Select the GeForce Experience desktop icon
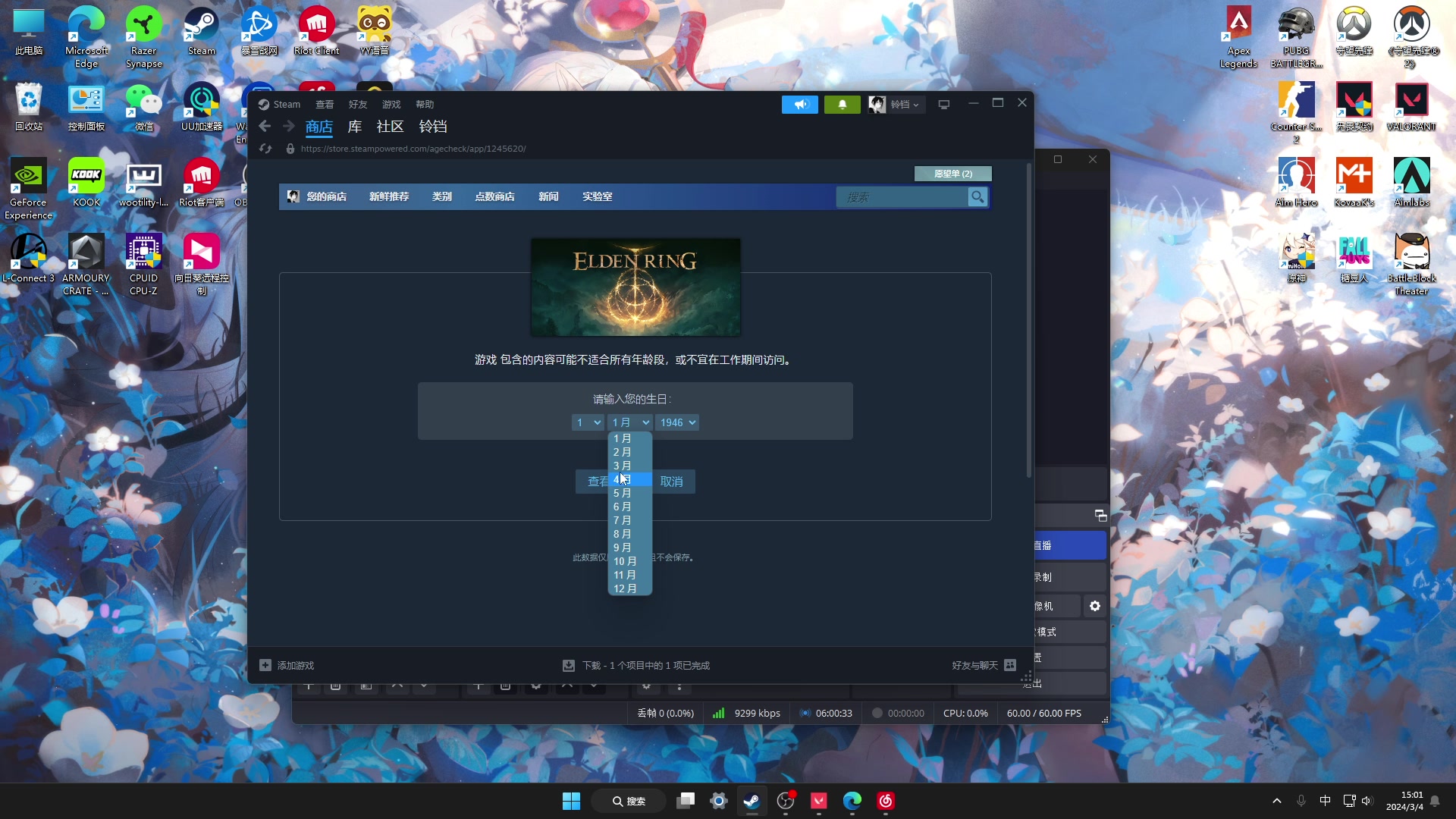The height and width of the screenshot is (819, 1456). click(x=28, y=189)
